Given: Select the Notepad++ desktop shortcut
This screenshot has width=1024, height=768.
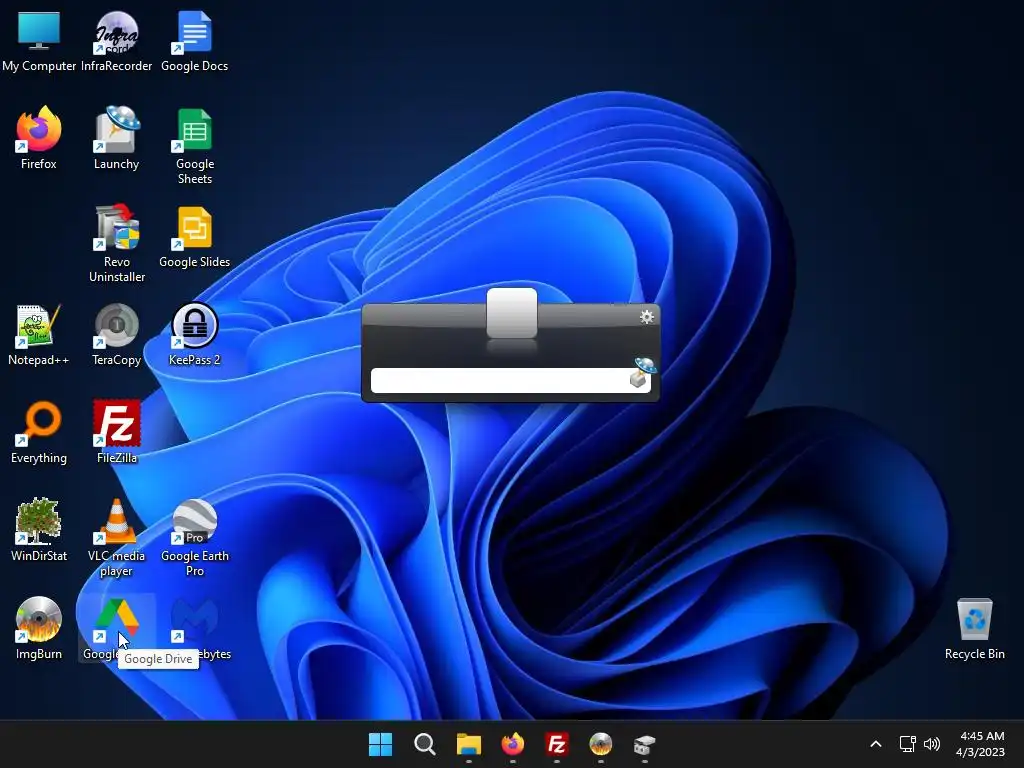Looking at the screenshot, I should pyautogui.click(x=39, y=334).
